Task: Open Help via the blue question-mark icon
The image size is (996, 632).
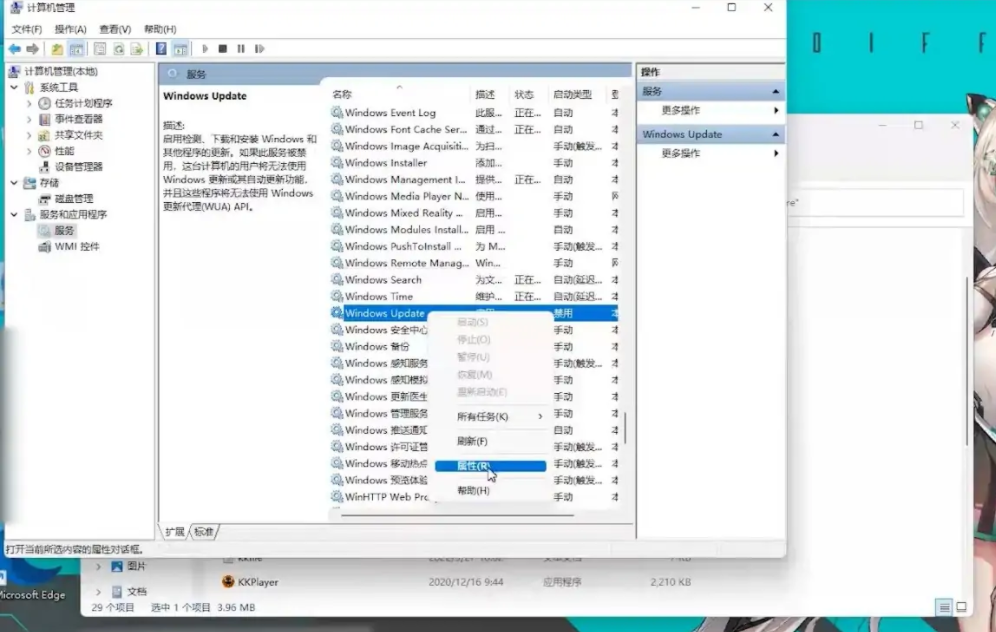Action: [161, 49]
